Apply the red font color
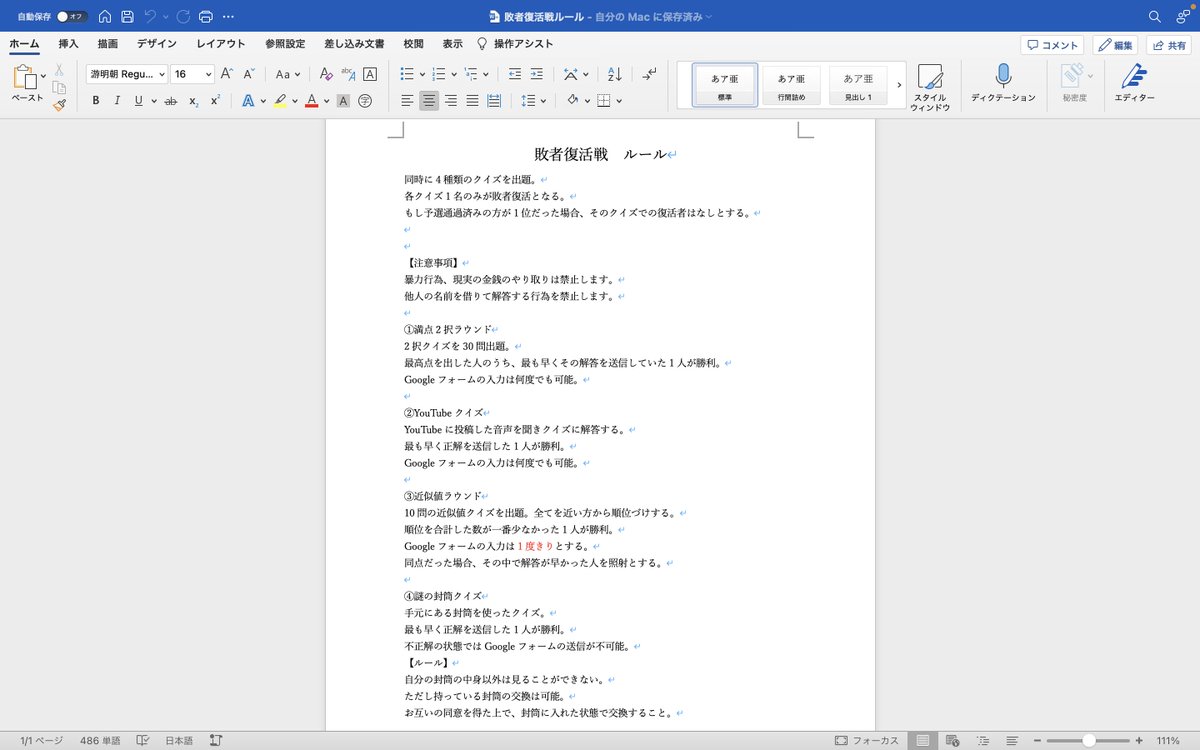The image size is (1200, 750). (312, 101)
